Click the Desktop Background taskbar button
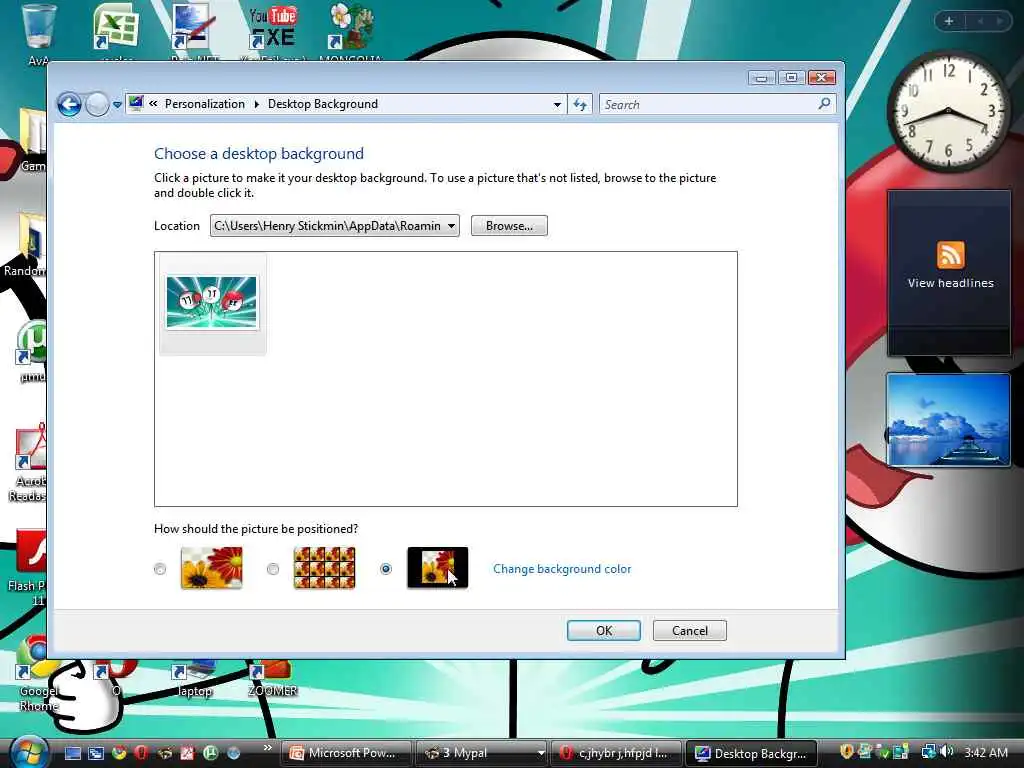 pyautogui.click(x=751, y=753)
